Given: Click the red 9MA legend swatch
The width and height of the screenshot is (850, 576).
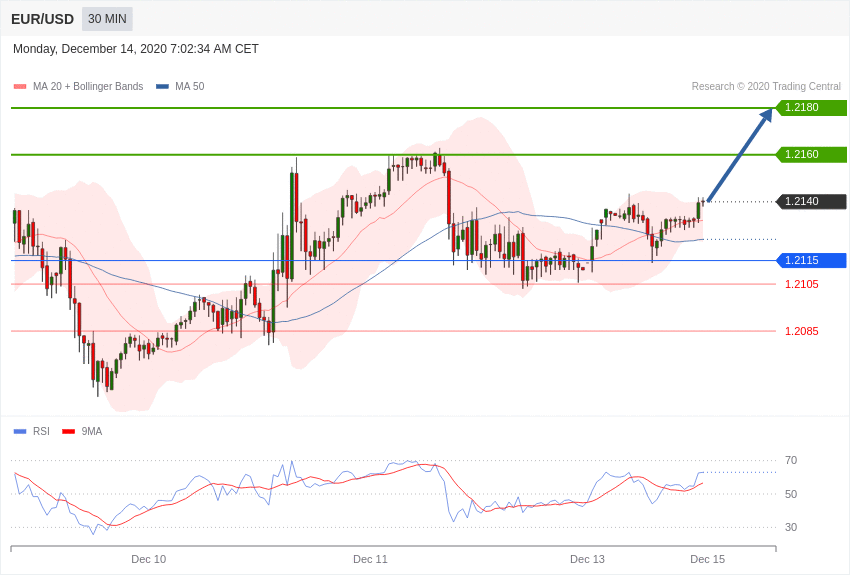Looking at the screenshot, I should pos(68,432).
